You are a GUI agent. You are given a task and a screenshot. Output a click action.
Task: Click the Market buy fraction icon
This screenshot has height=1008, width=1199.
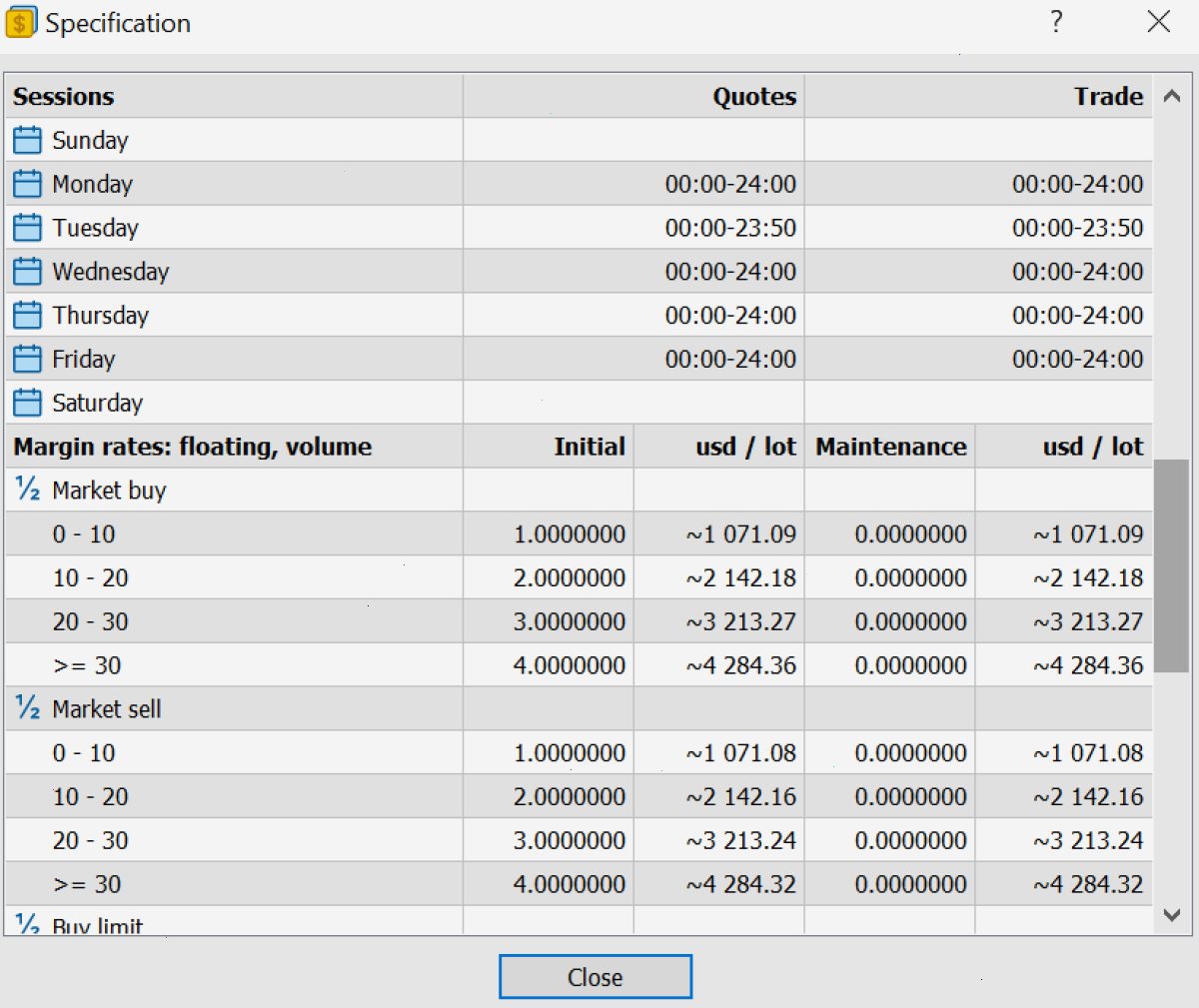(x=28, y=489)
